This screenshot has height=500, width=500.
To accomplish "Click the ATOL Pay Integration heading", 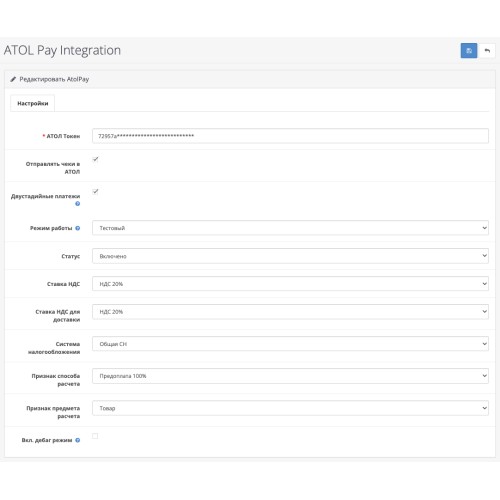I will click(62, 50).
